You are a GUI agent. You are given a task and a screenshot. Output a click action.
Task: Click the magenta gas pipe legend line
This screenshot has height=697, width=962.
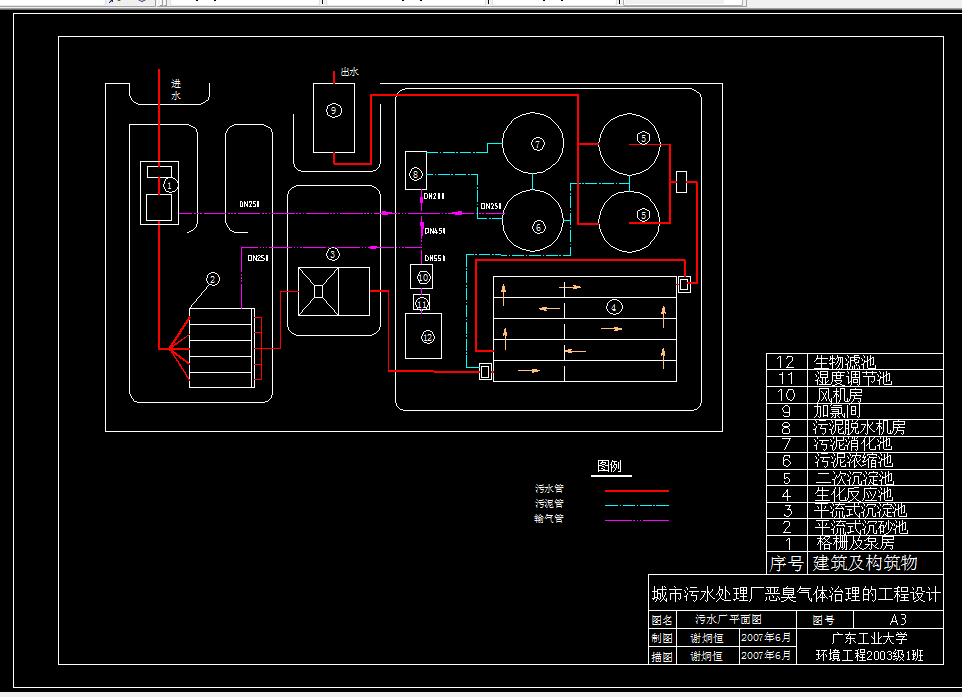pos(637,520)
